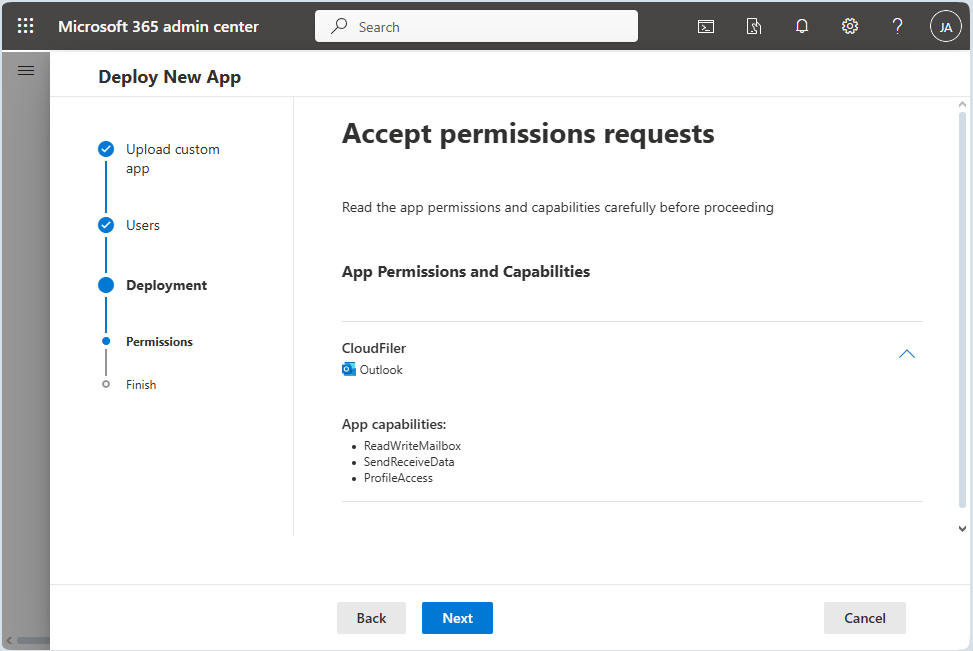
Task: Open the Cloud Shell terminal icon
Action: pyautogui.click(x=706, y=27)
